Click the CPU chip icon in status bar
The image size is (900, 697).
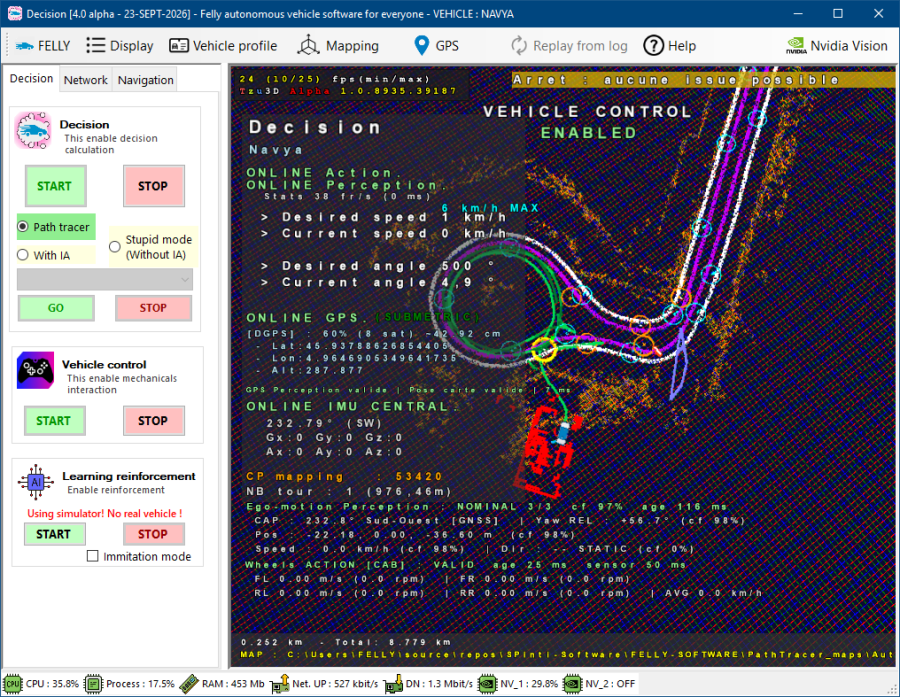point(13,684)
